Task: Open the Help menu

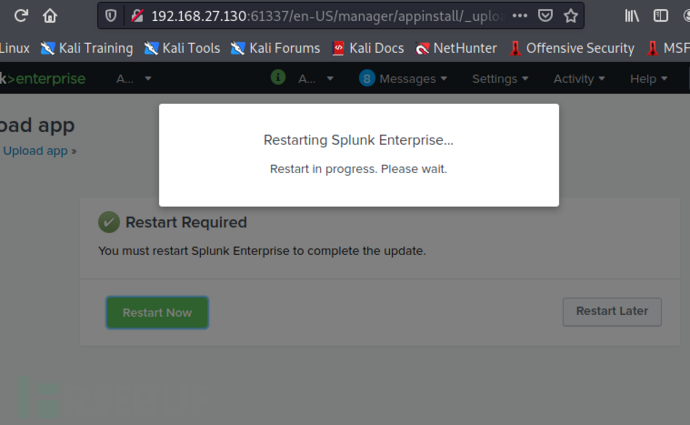Action: [649, 79]
